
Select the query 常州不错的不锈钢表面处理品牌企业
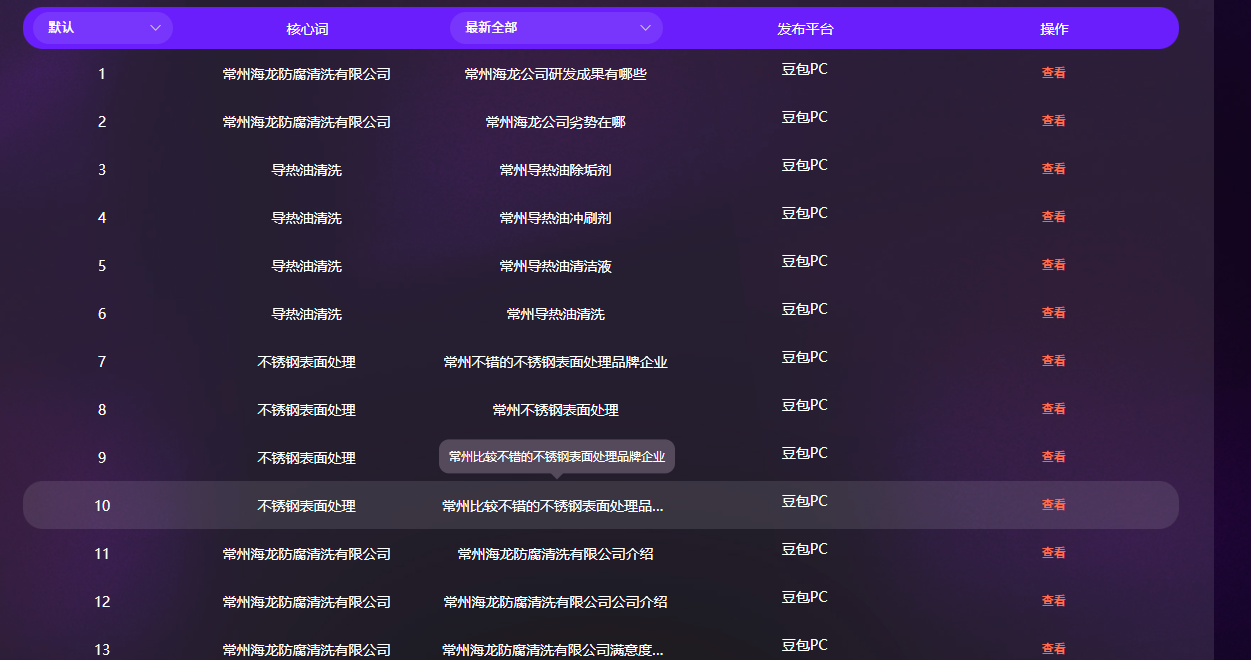(556, 362)
